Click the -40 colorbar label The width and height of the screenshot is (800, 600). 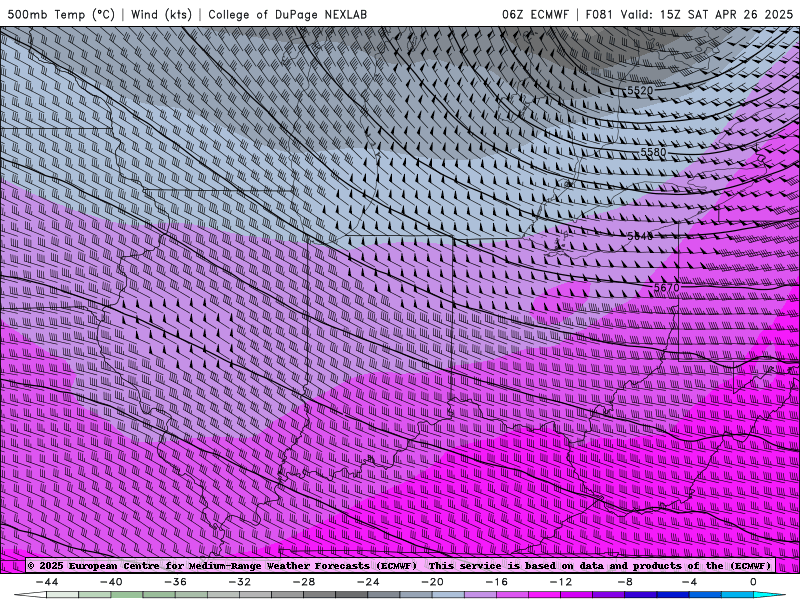tap(111, 582)
